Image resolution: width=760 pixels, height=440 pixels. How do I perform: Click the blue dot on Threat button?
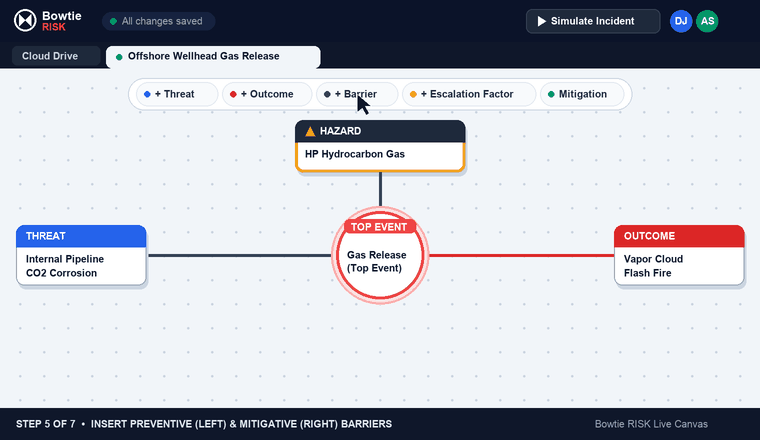tap(147, 94)
